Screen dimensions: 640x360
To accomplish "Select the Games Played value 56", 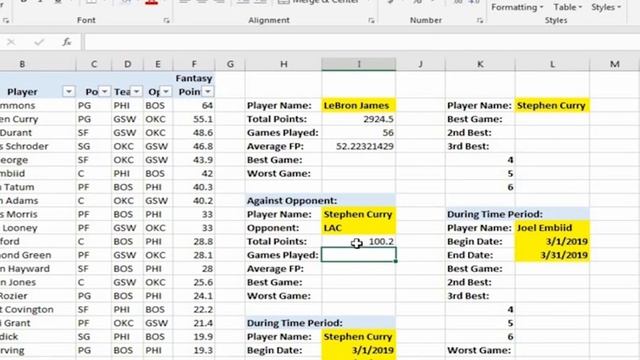I will [x=358, y=133].
